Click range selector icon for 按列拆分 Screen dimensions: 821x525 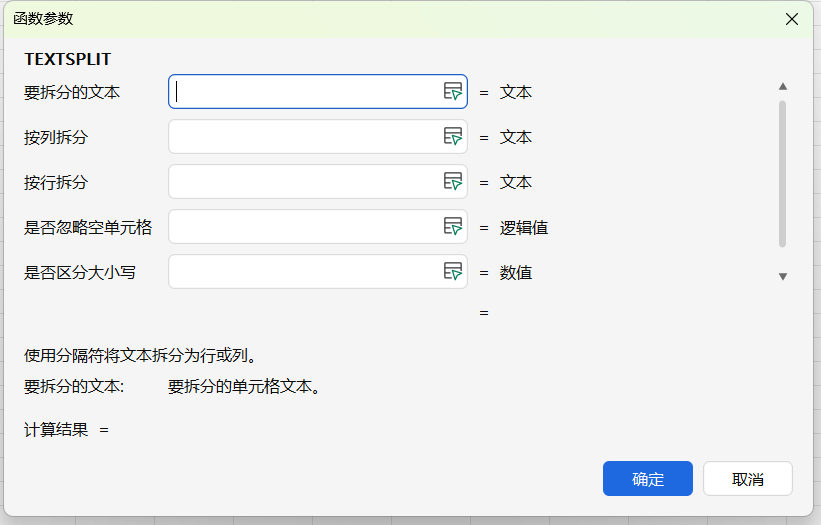coord(453,137)
